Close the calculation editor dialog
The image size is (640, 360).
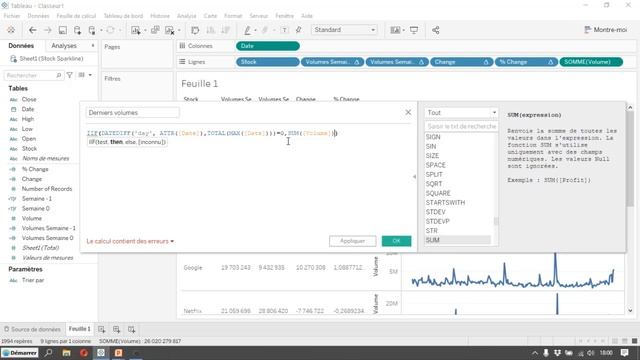(x=408, y=112)
